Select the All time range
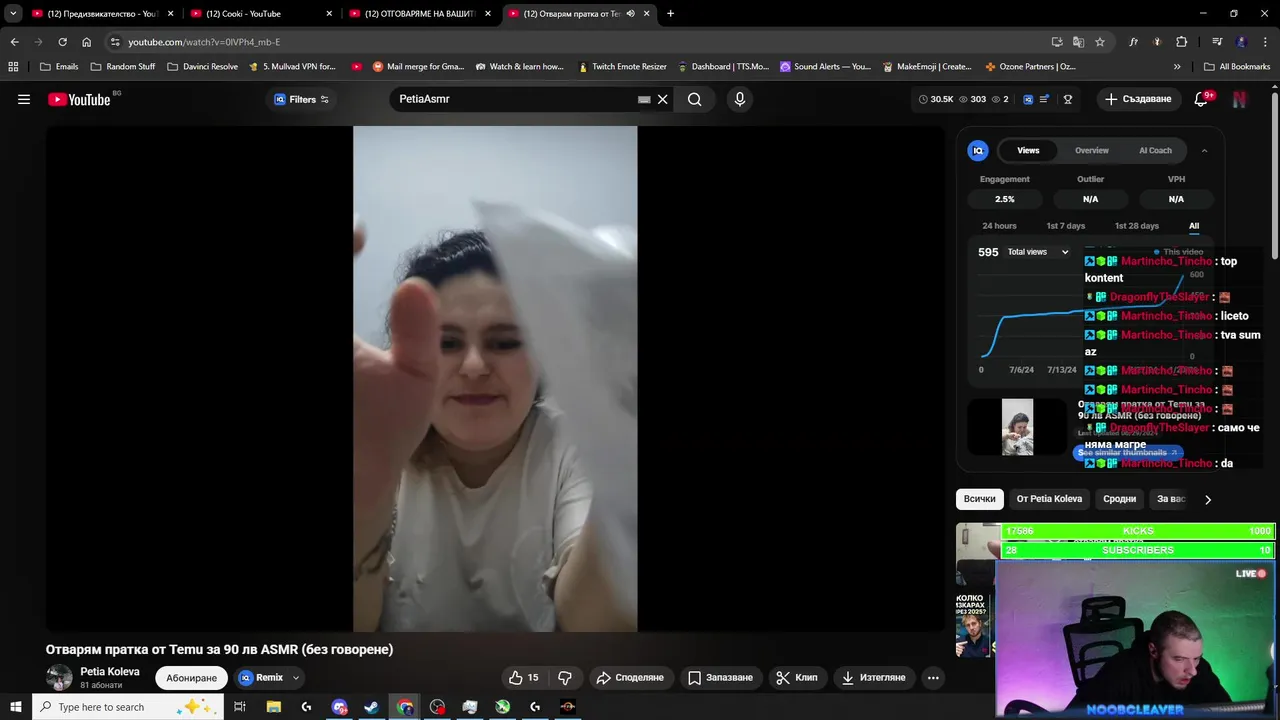 1194,226
